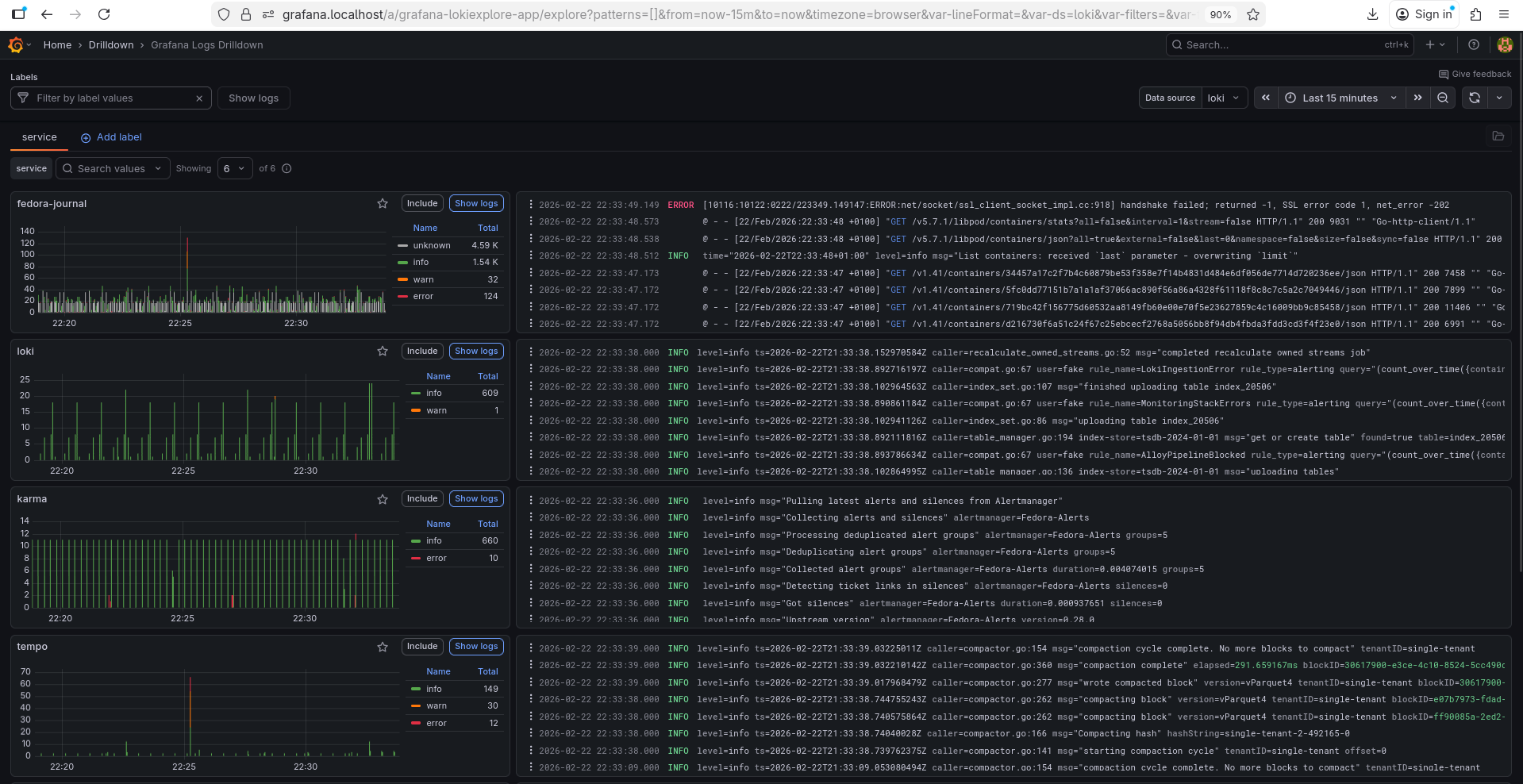The width and height of the screenshot is (1523, 784).
Task: Show logs for loki service
Action: click(x=476, y=352)
